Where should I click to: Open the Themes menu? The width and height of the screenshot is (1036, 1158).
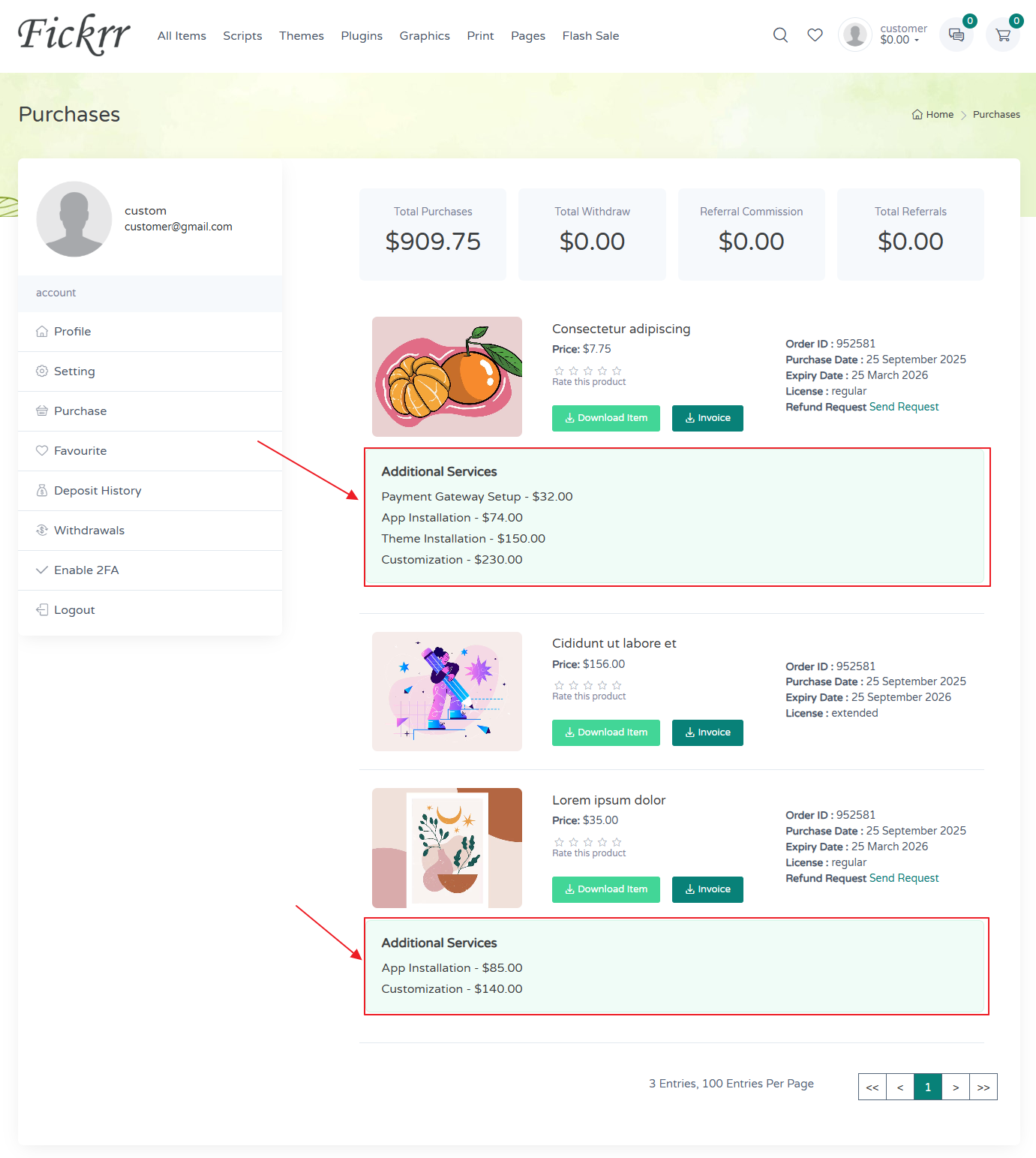(302, 36)
